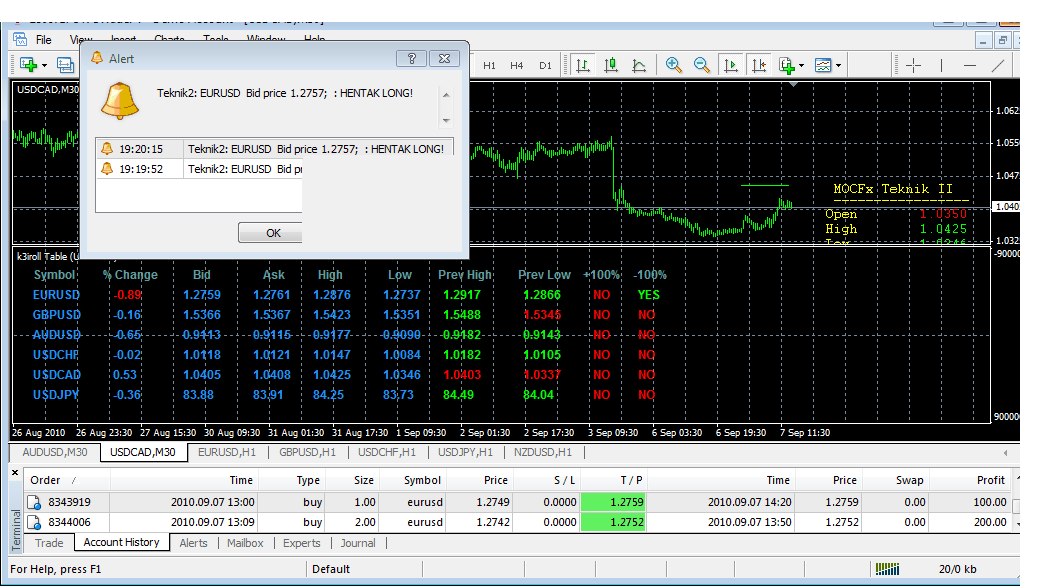Viewport: 1040px width, 586px height.
Task: Toggle chart auto scroll
Action: click(x=731, y=65)
